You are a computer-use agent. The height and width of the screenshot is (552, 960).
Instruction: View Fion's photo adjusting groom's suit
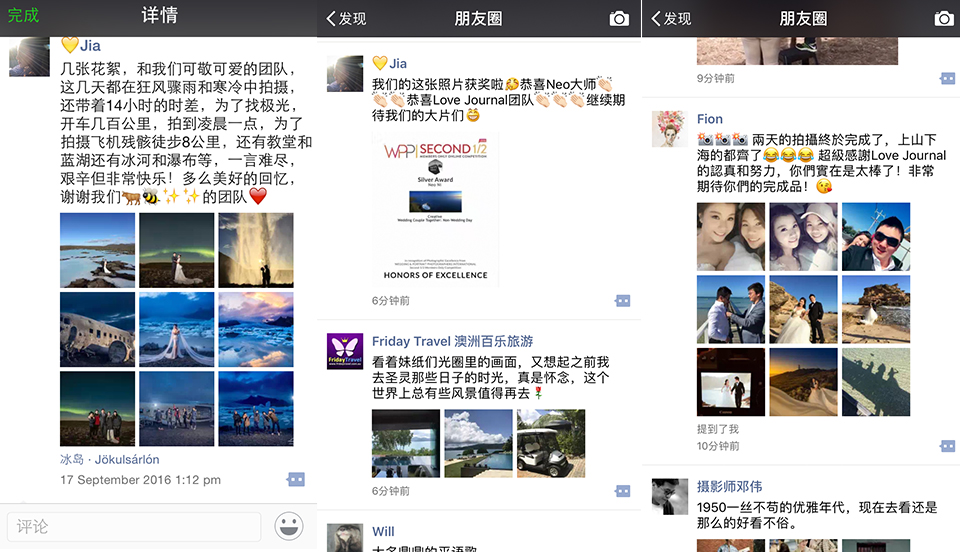click(x=731, y=310)
